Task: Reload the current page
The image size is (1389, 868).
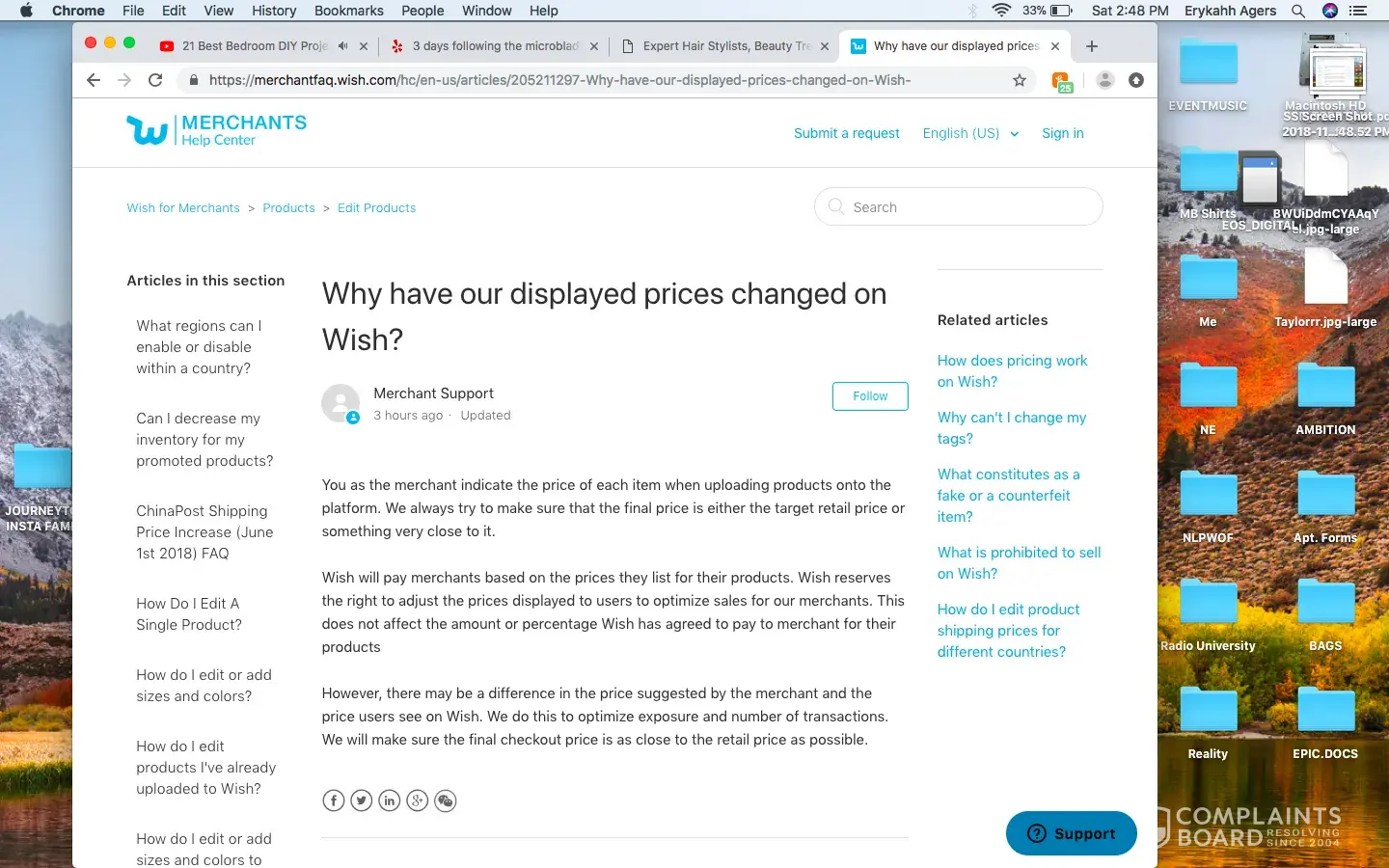Action: pos(155,80)
